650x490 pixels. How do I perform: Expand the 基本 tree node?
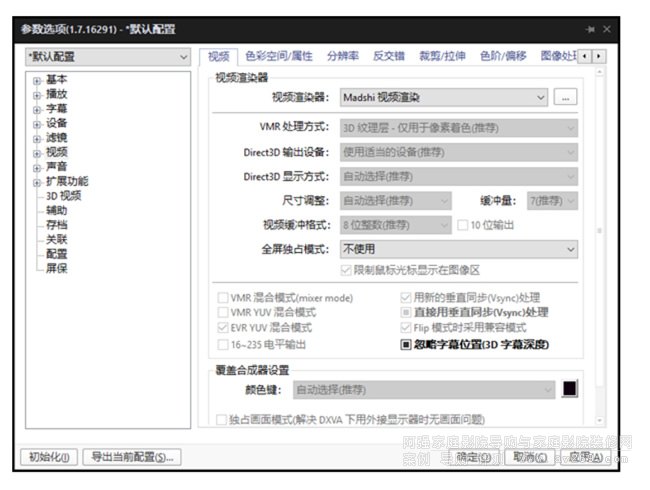(37, 80)
